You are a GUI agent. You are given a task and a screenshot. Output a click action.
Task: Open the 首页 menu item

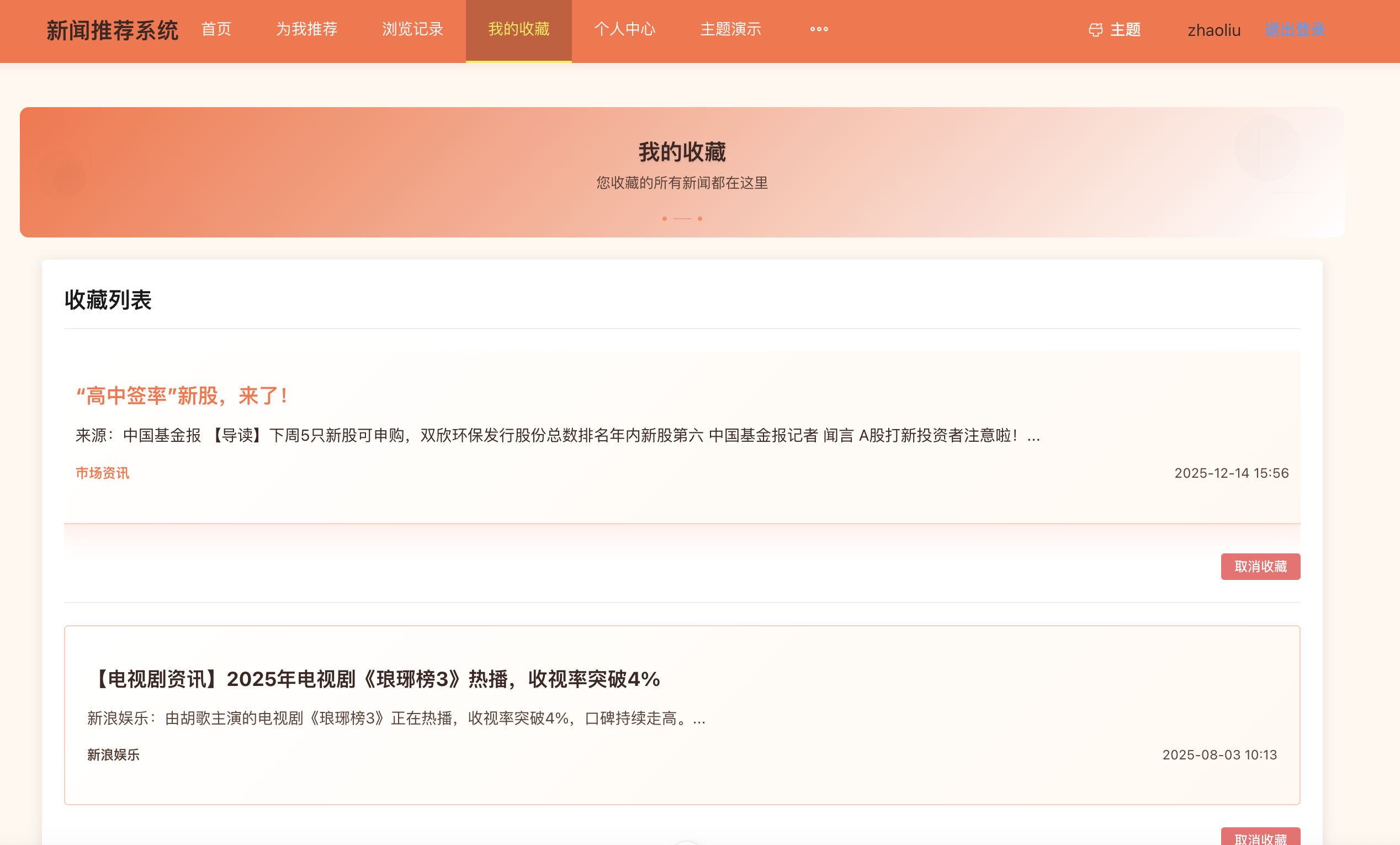(x=216, y=30)
